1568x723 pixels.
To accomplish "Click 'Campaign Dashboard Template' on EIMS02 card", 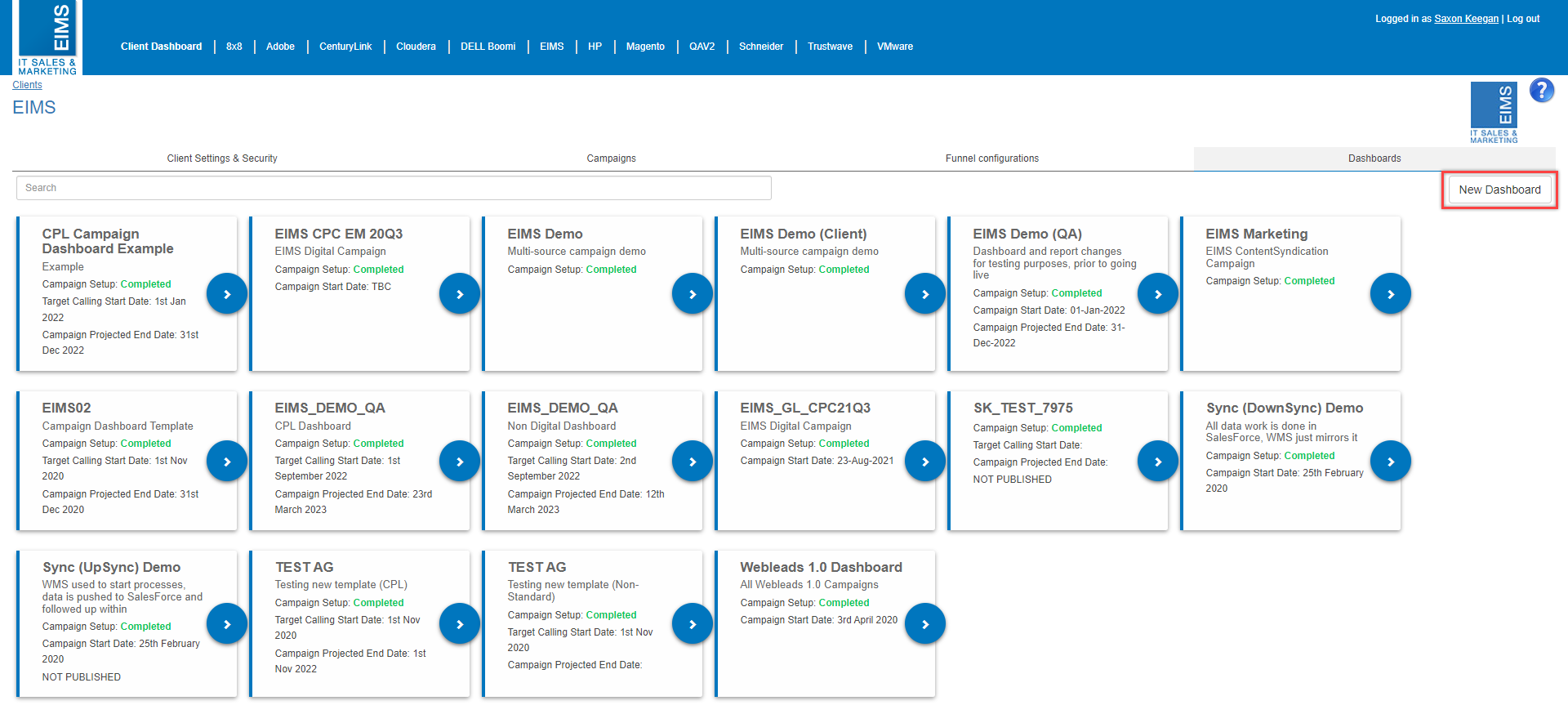I will (x=118, y=426).
